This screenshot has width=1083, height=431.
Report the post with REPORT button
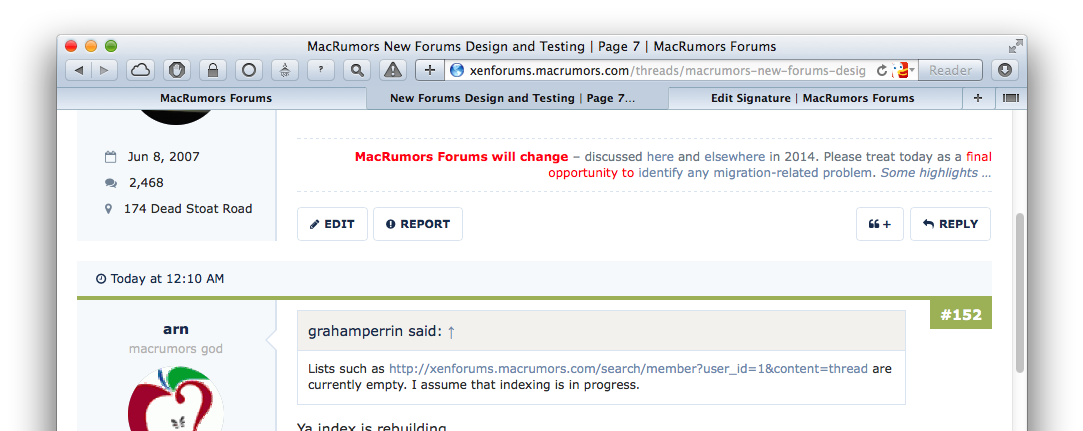[x=418, y=224]
